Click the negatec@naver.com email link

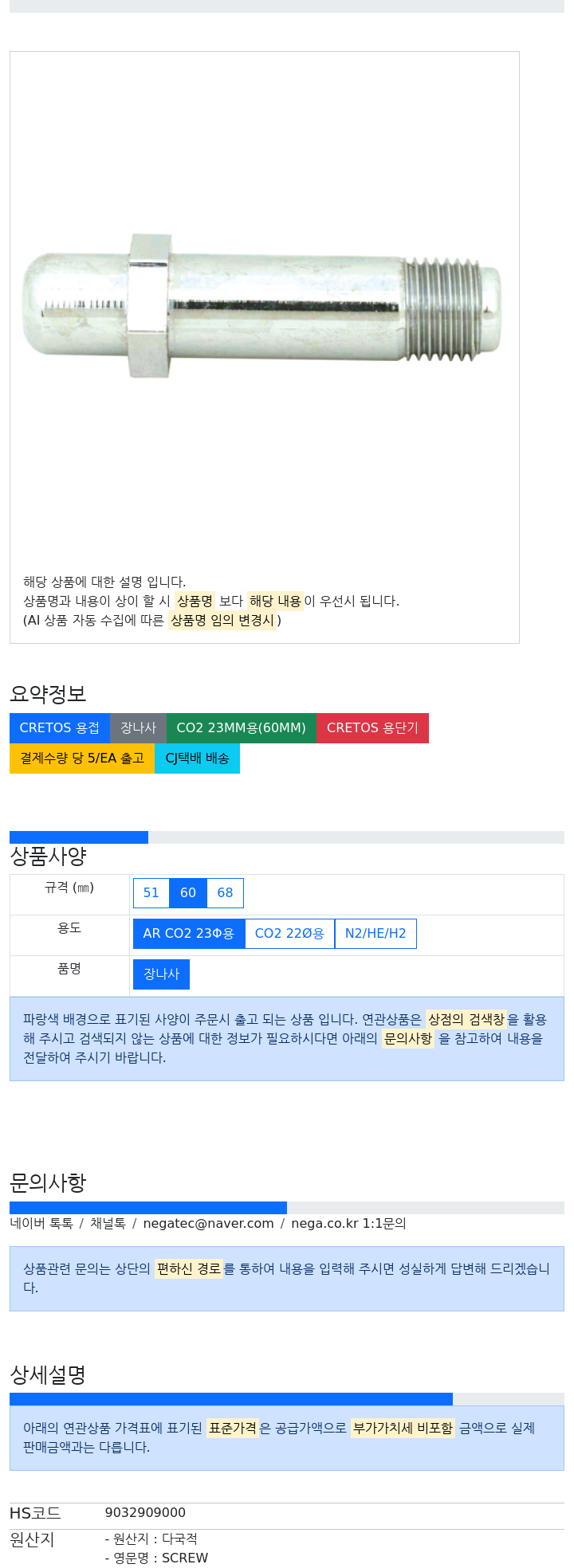pos(208,1224)
